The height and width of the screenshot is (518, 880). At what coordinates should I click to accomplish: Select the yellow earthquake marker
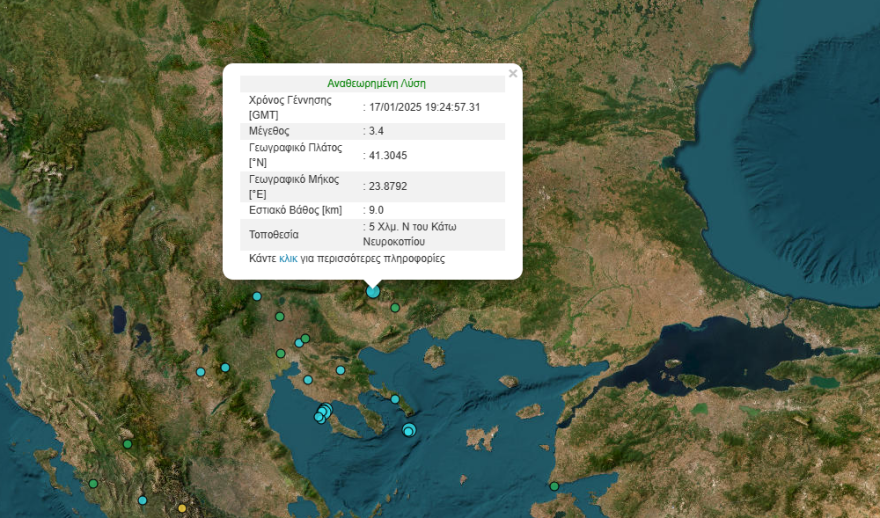coord(182,509)
